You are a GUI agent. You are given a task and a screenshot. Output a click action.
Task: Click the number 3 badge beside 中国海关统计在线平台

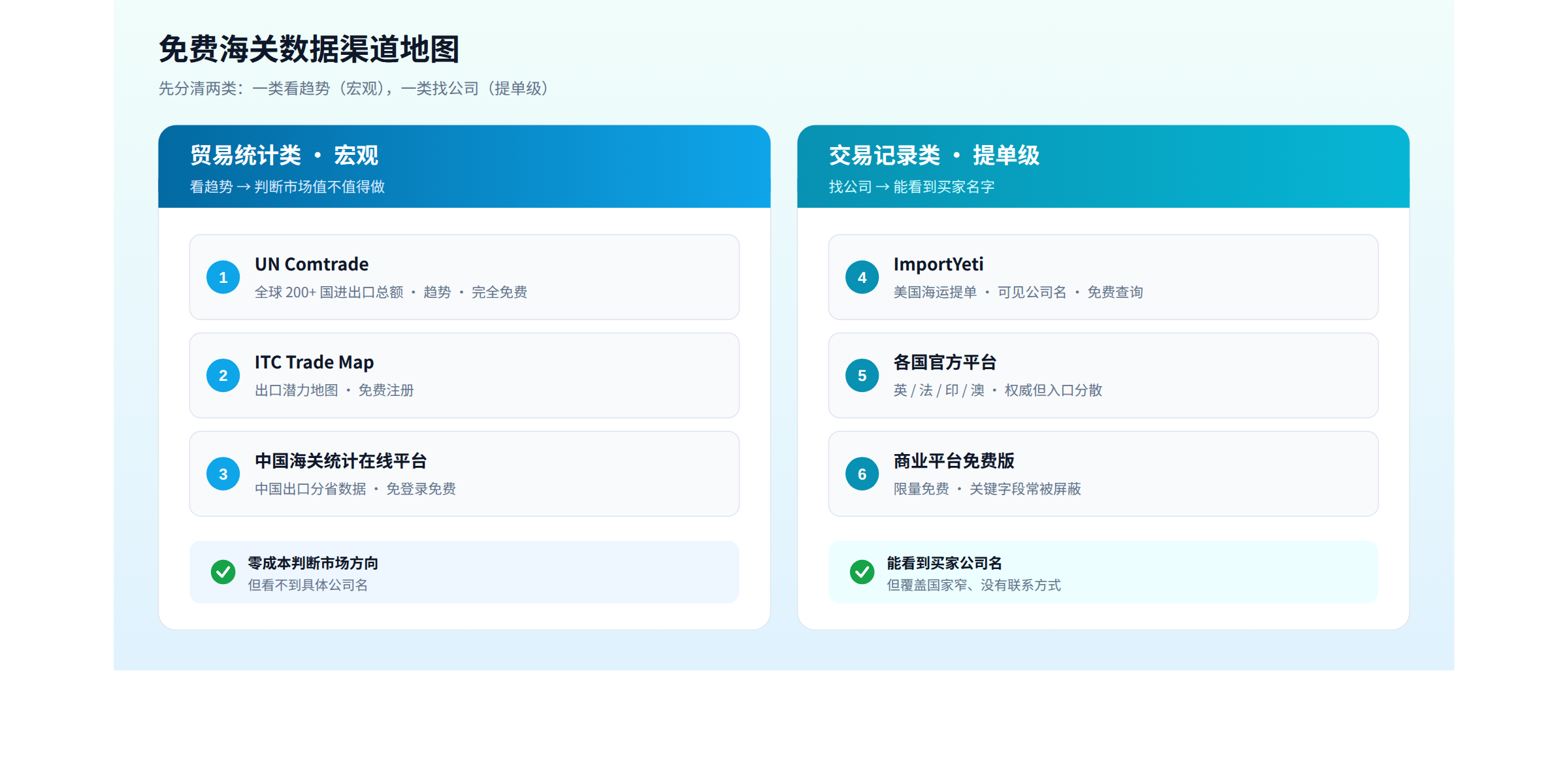pos(223,474)
